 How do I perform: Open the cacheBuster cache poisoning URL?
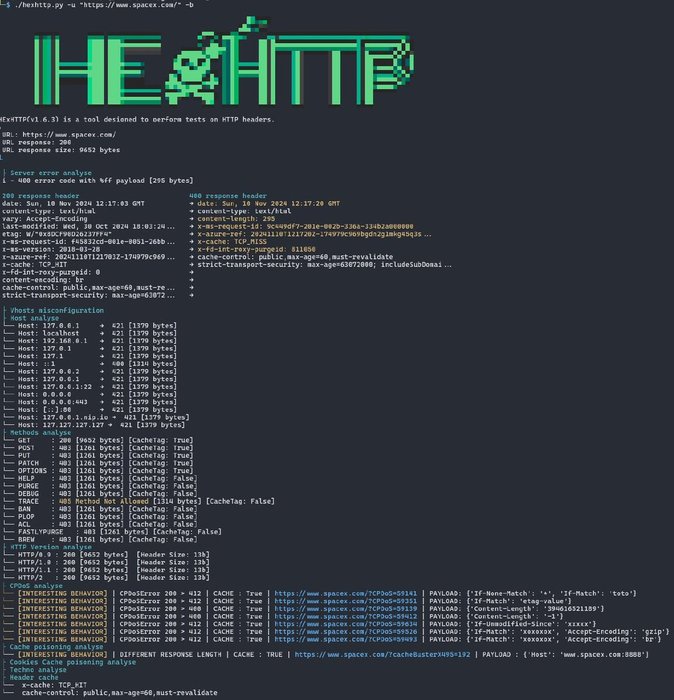382,654
